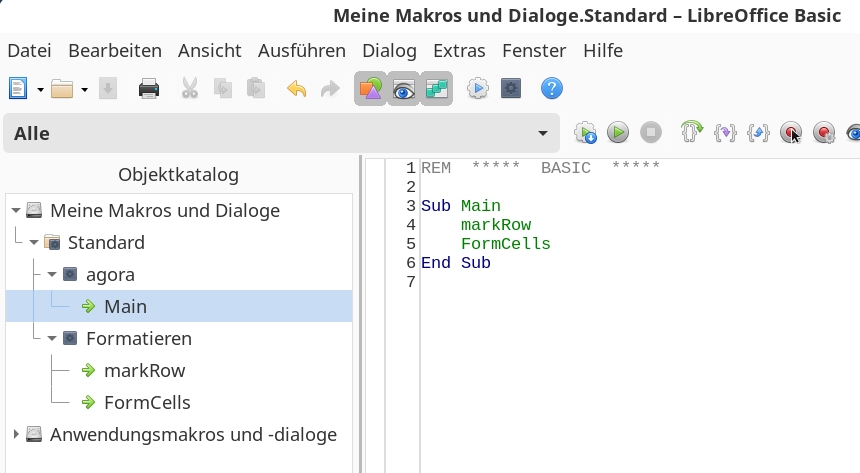Open the Ausführen menu
Image resolution: width=860 pixels, height=473 pixels.
[302, 50]
